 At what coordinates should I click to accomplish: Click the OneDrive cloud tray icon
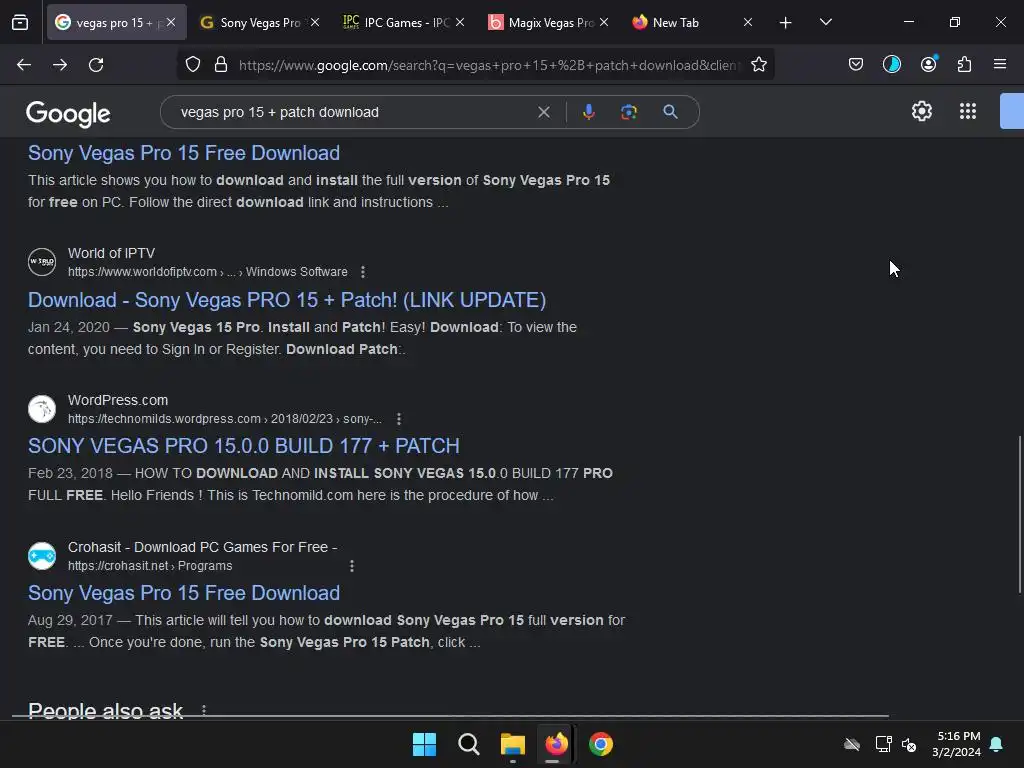[852, 744]
